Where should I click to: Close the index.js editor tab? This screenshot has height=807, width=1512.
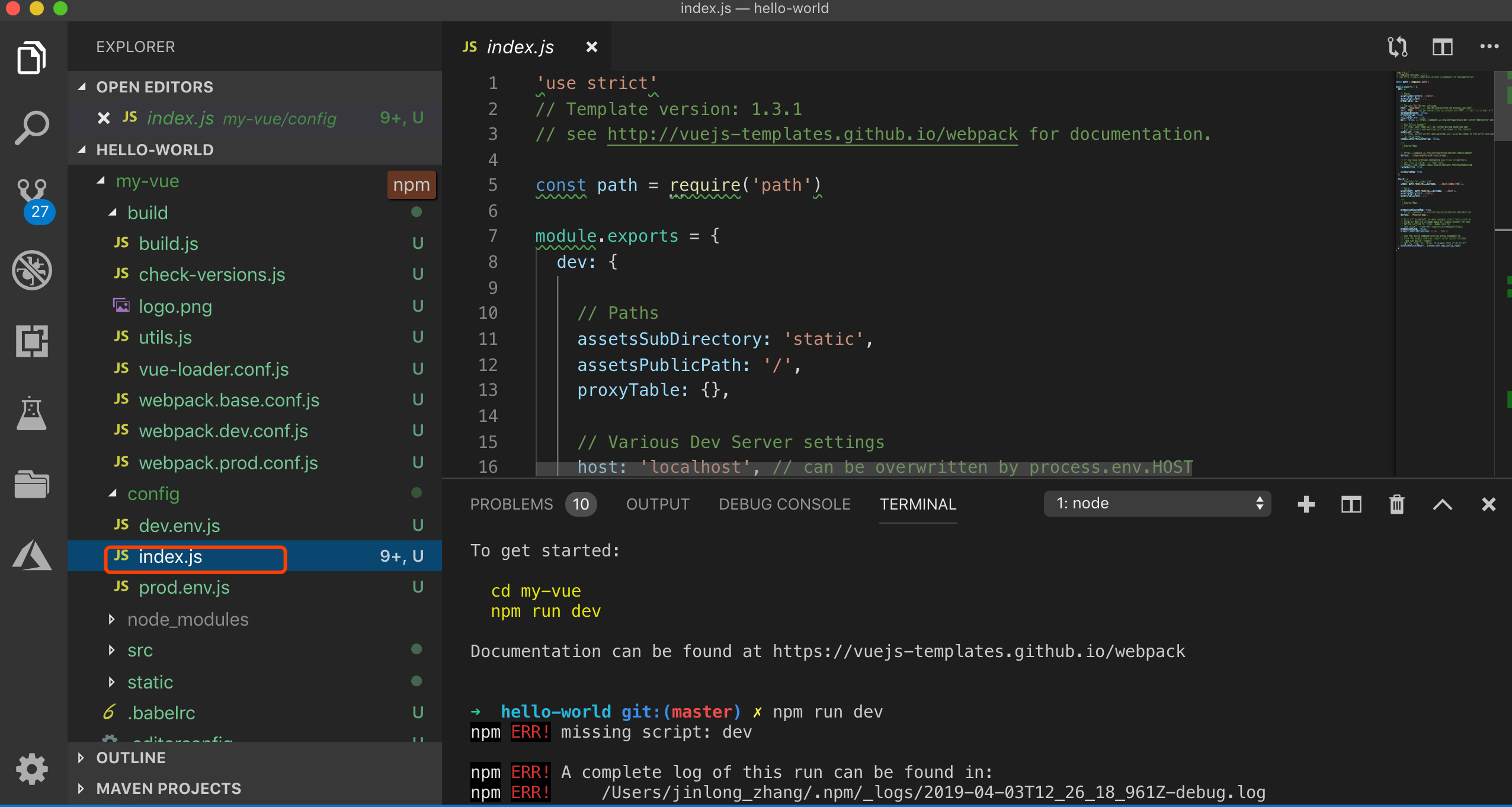pos(591,47)
